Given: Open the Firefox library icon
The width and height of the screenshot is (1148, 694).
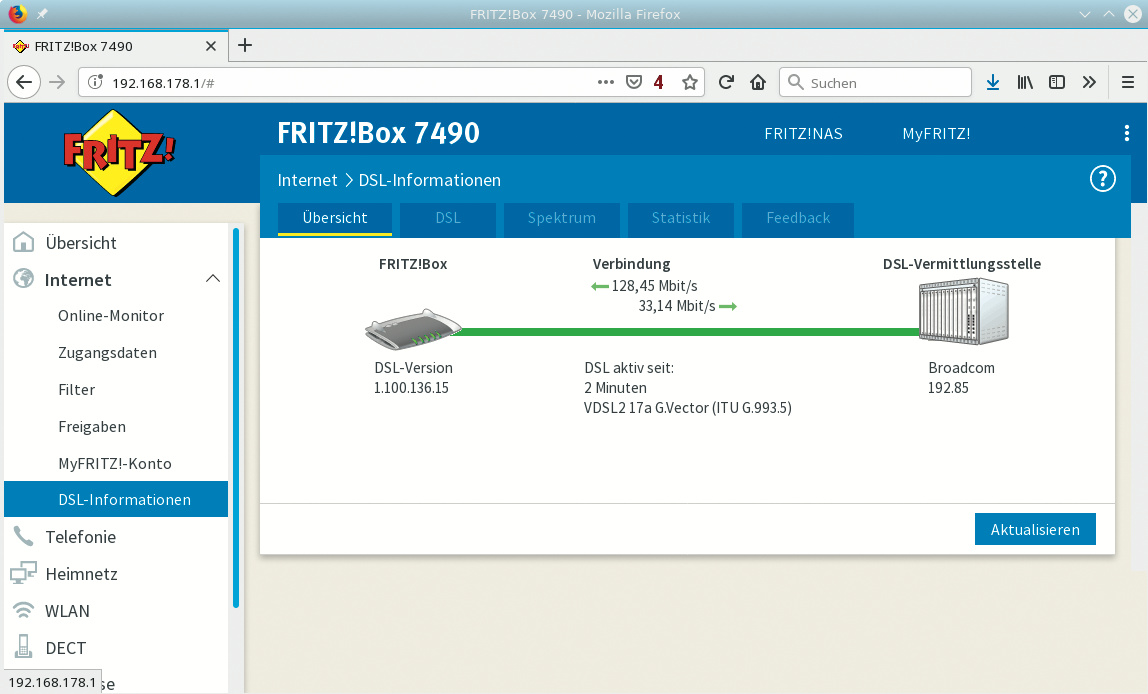Looking at the screenshot, I should click(1025, 82).
